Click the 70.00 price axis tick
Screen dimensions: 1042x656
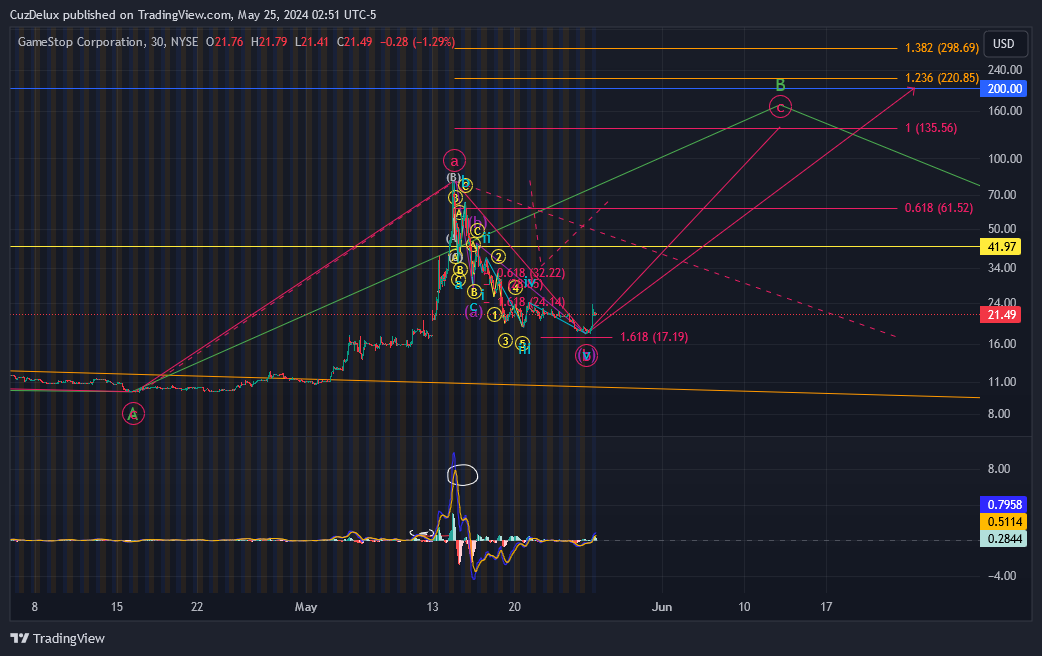(x=1002, y=195)
